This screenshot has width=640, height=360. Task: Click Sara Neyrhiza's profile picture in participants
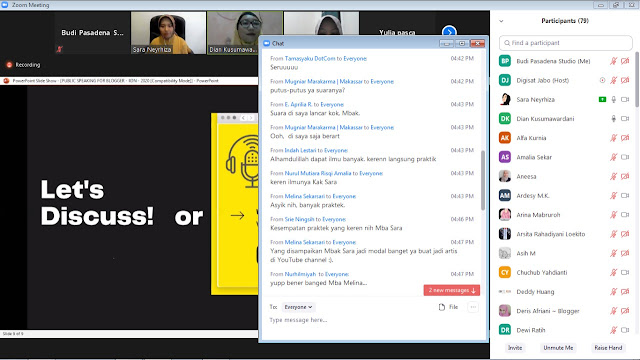(x=505, y=99)
